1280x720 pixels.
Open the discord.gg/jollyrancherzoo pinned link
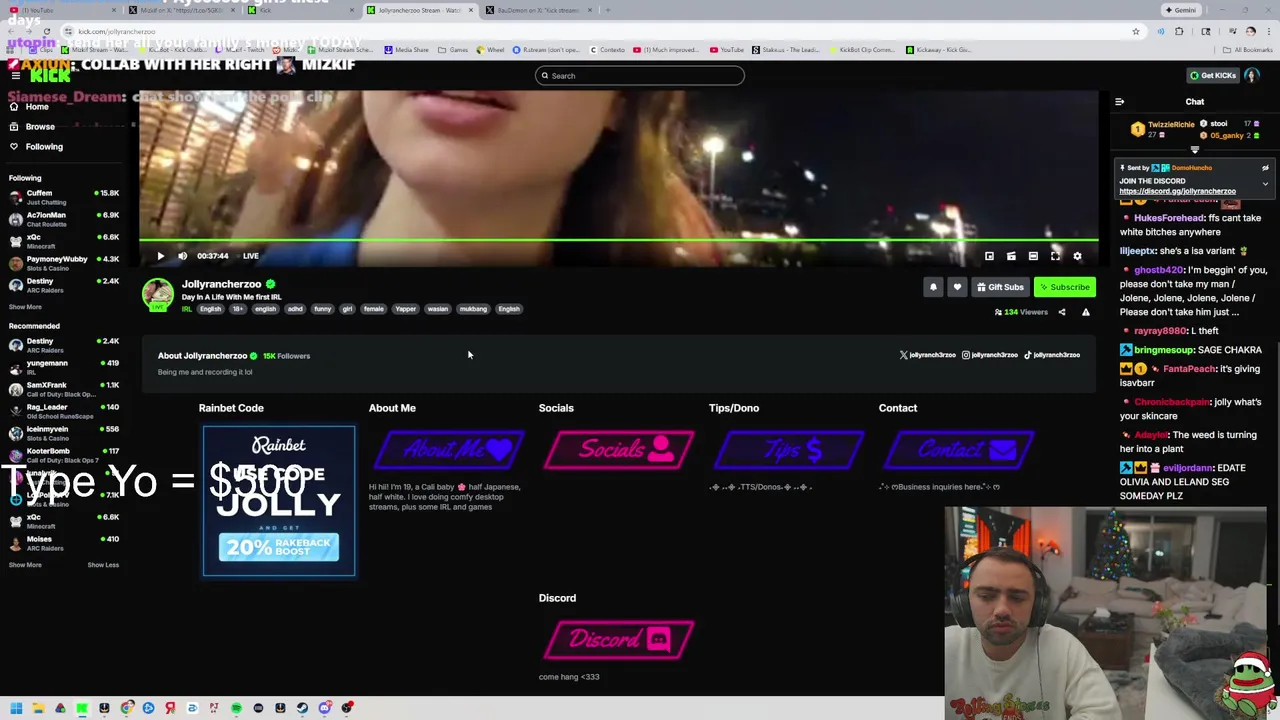coord(1177,191)
